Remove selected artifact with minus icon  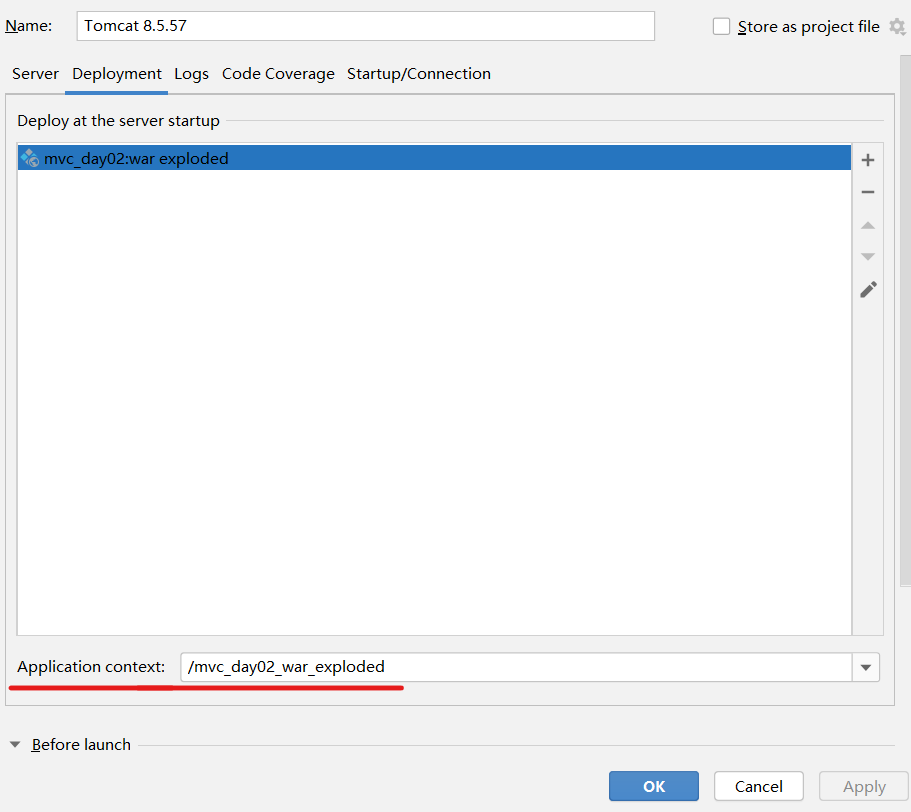(867, 192)
